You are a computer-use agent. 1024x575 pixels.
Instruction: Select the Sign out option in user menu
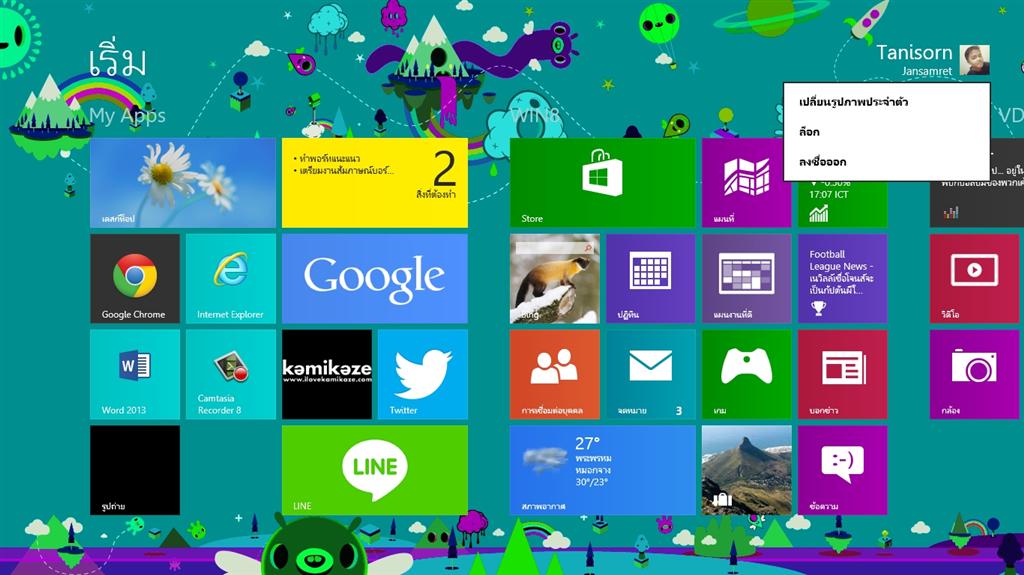[x=886, y=162]
